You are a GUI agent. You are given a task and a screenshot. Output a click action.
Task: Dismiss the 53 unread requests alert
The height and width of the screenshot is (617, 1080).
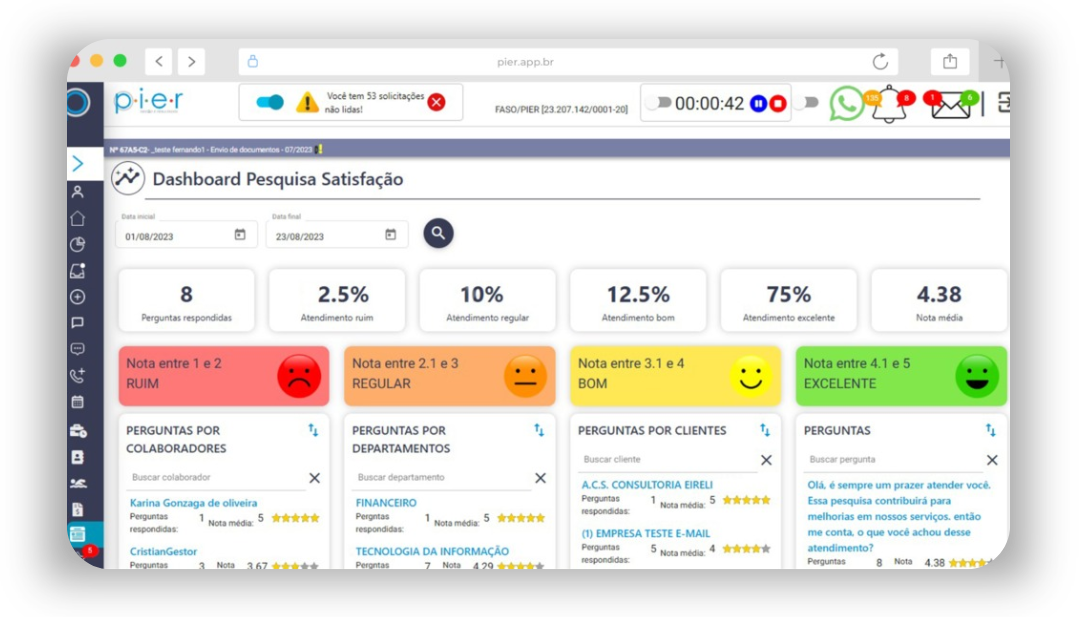[436, 103]
